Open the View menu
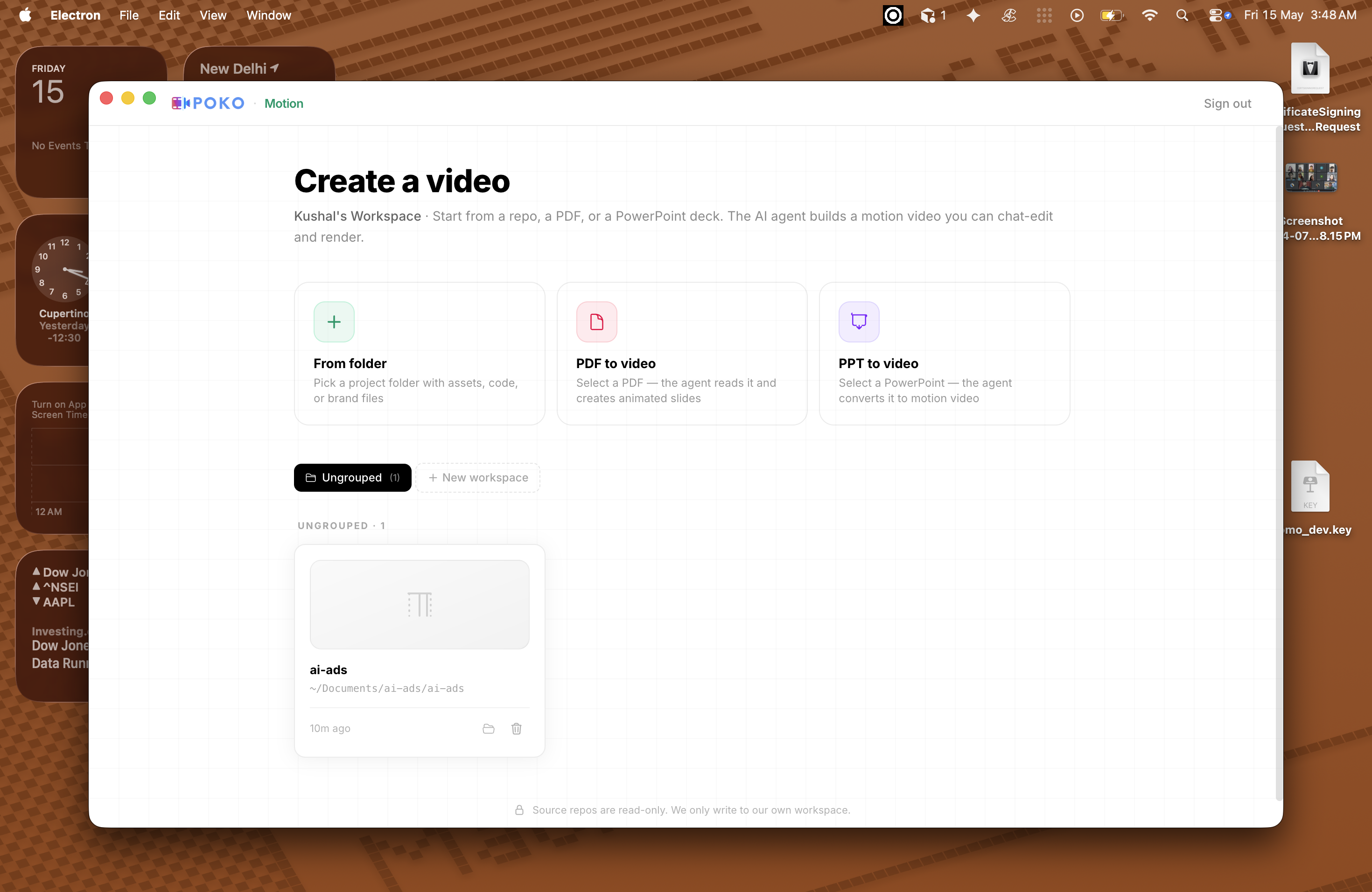The image size is (1372, 892). pos(213,15)
